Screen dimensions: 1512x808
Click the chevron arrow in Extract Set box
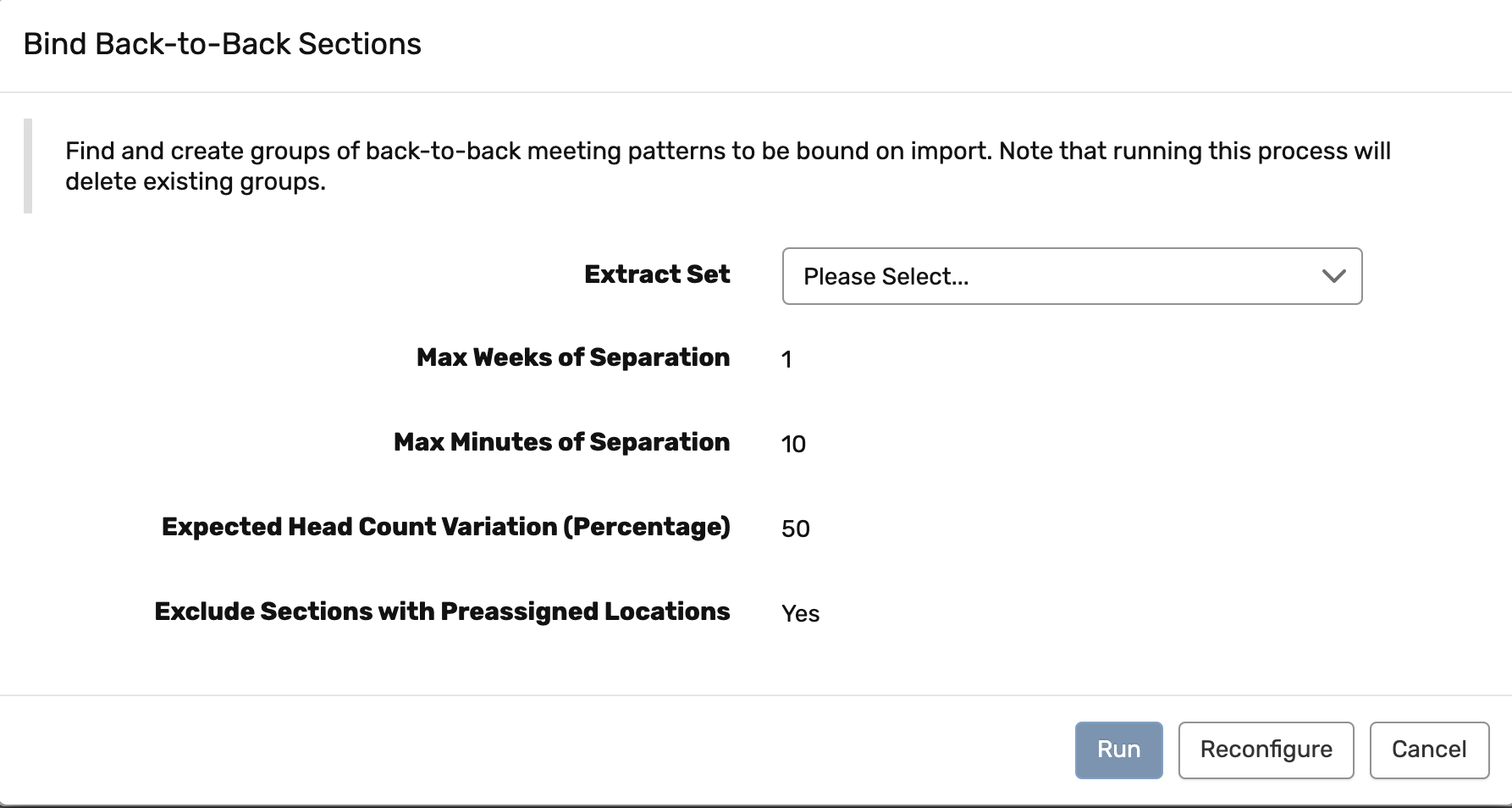(1333, 276)
